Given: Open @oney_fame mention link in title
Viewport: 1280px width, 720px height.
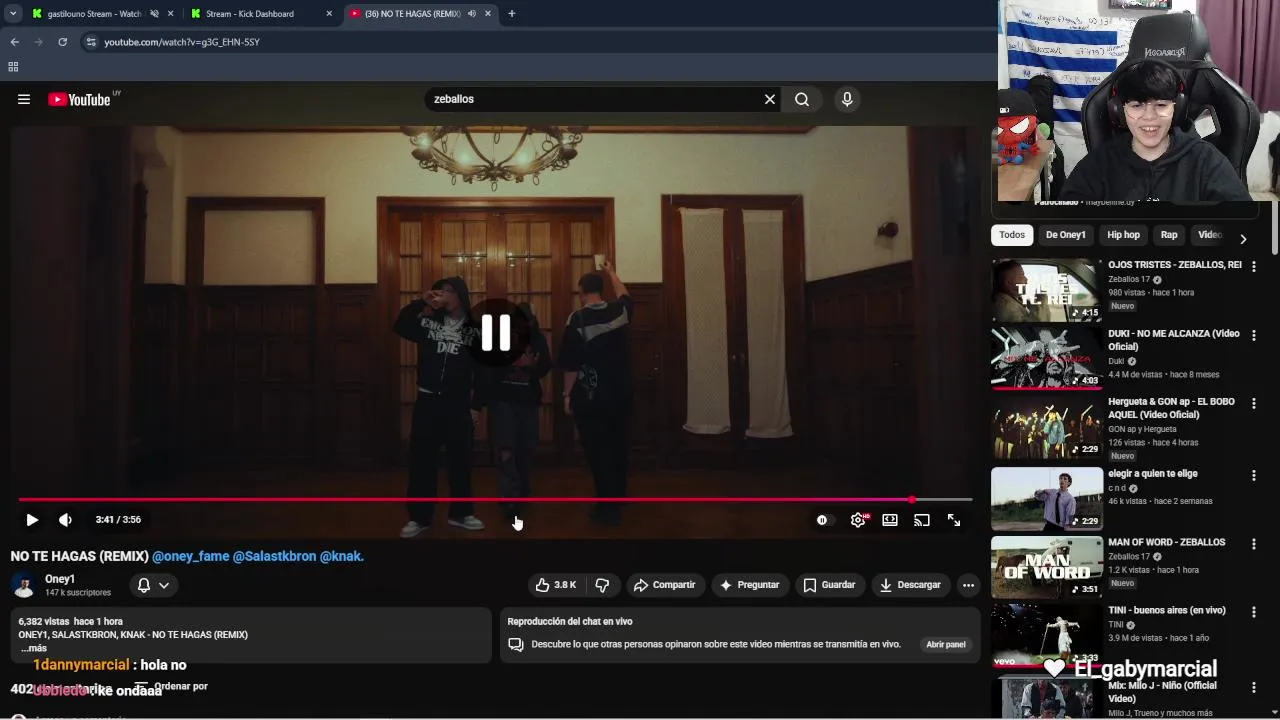Looking at the screenshot, I should click(190, 556).
